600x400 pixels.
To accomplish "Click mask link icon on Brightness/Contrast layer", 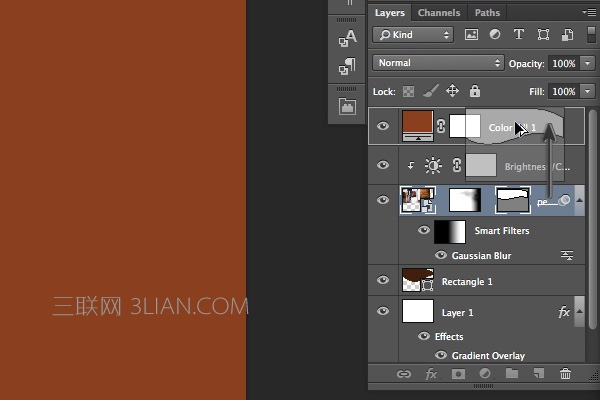I will (457, 165).
